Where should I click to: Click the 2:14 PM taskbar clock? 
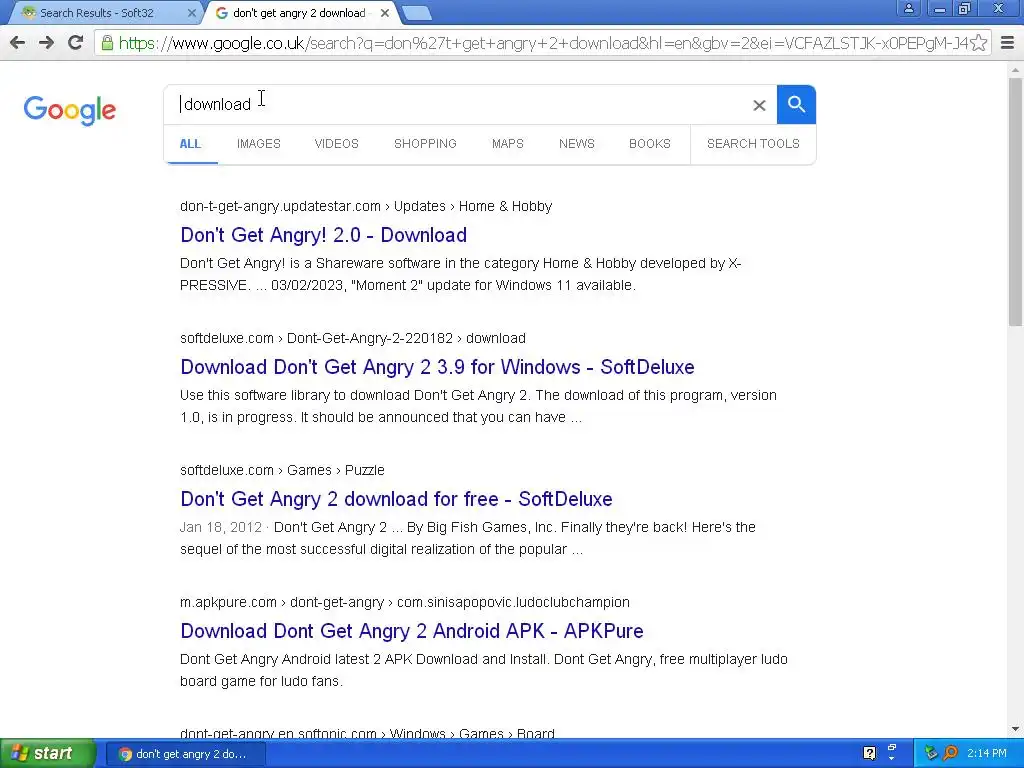pos(986,753)
